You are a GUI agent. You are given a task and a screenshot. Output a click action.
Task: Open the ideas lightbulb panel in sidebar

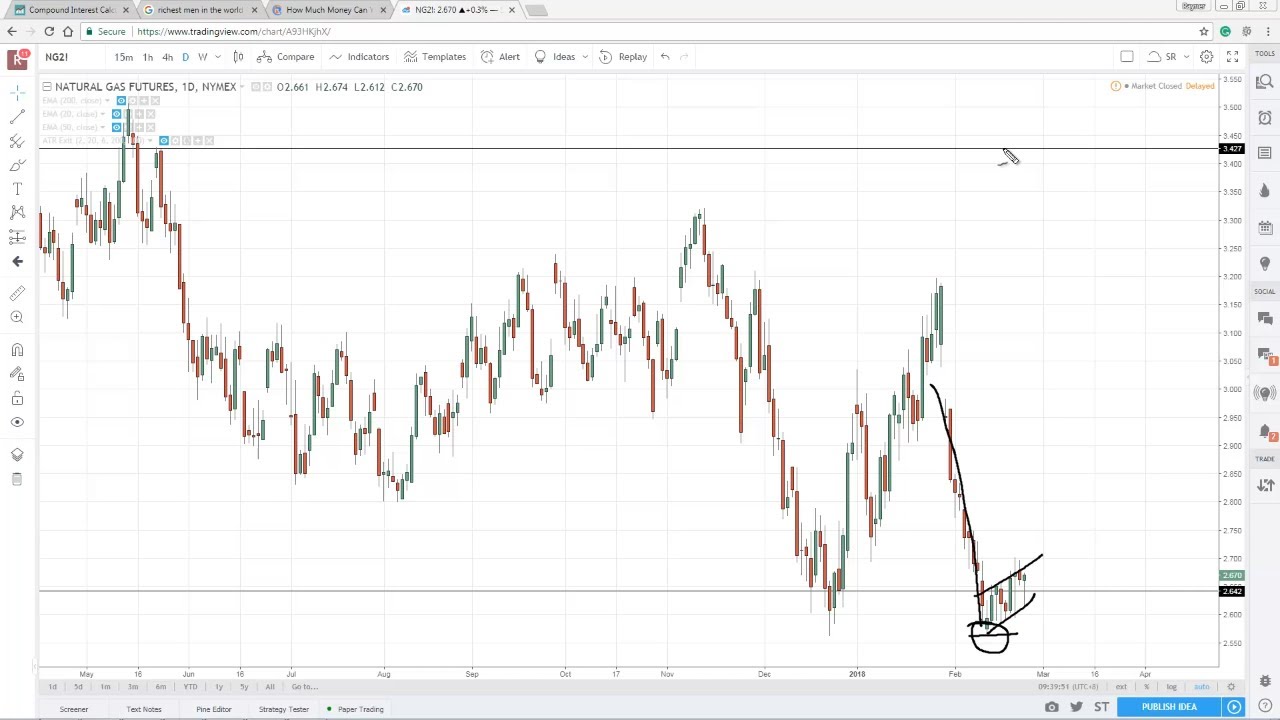point(1265,263)
